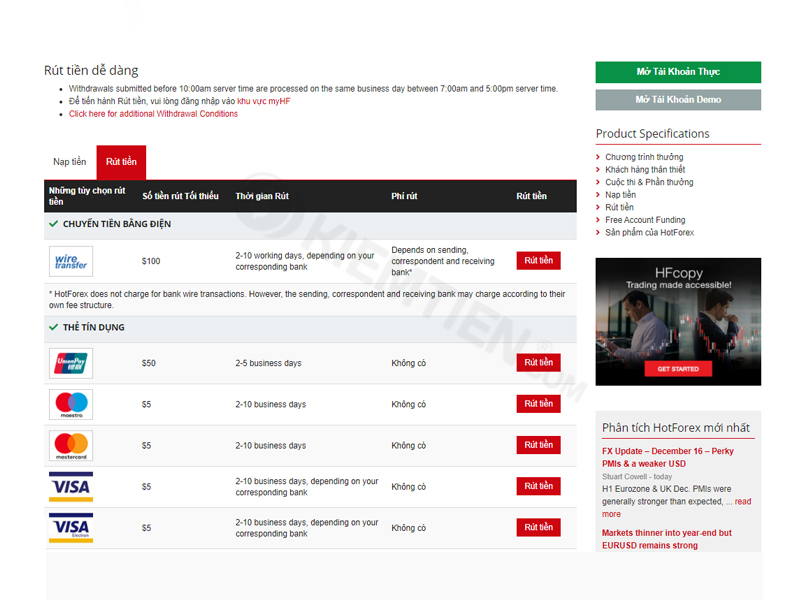Open additional Withdrawal Conditions link

(154, 114)
